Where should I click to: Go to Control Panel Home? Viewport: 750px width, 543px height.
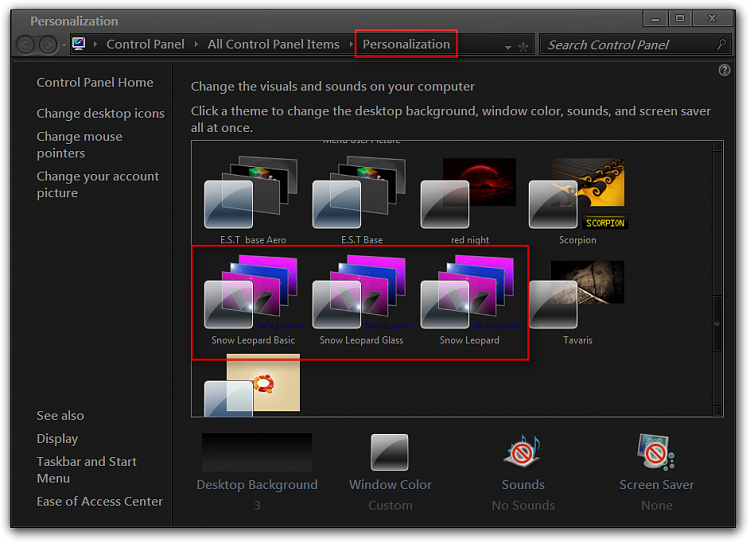(95, 82)
